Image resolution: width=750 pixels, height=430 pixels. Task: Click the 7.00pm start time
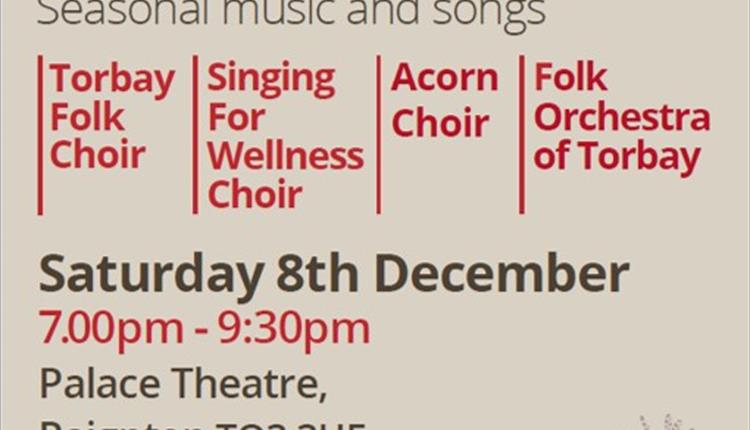[x=111, y=328]
